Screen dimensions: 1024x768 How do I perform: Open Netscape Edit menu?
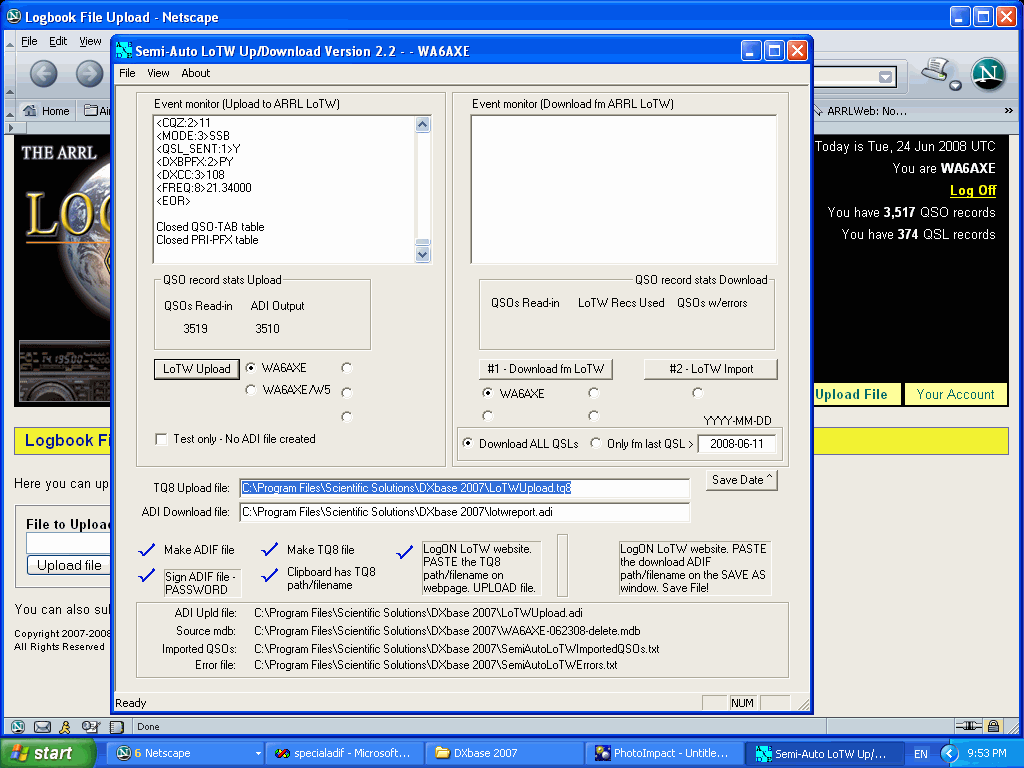coord(58,41)
